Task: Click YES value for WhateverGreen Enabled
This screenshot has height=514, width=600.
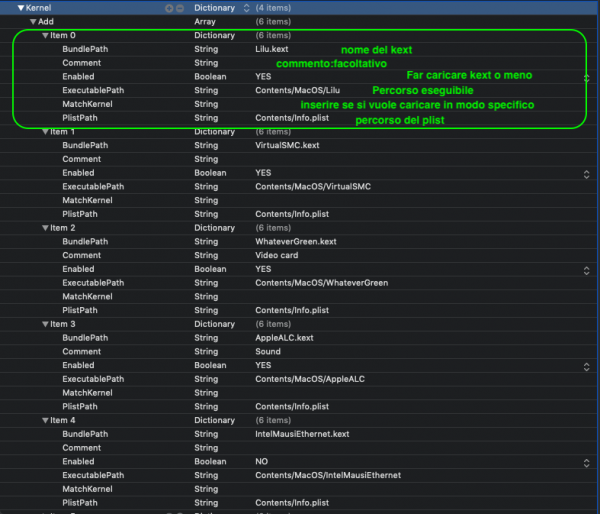Action: 263,269
